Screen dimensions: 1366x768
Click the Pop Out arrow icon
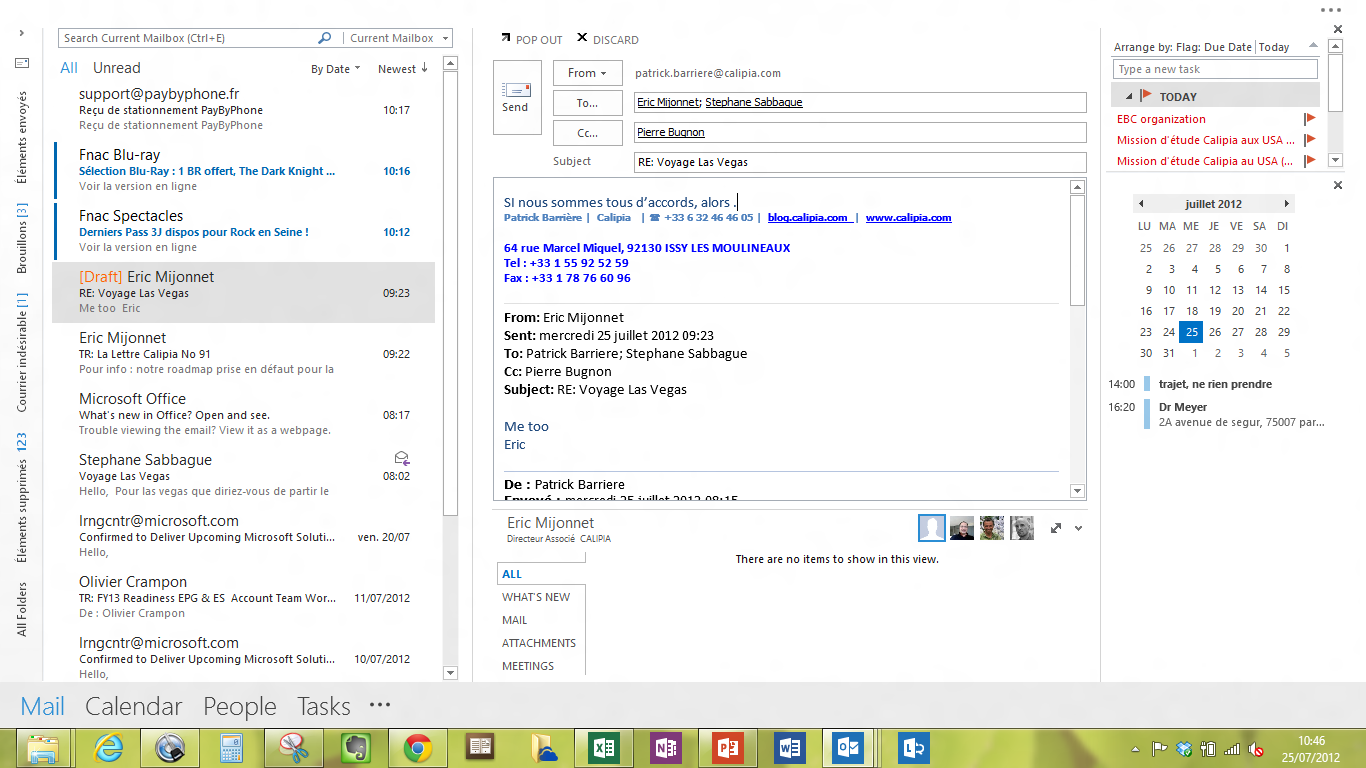pyautogui.click(x=506, y=39)
